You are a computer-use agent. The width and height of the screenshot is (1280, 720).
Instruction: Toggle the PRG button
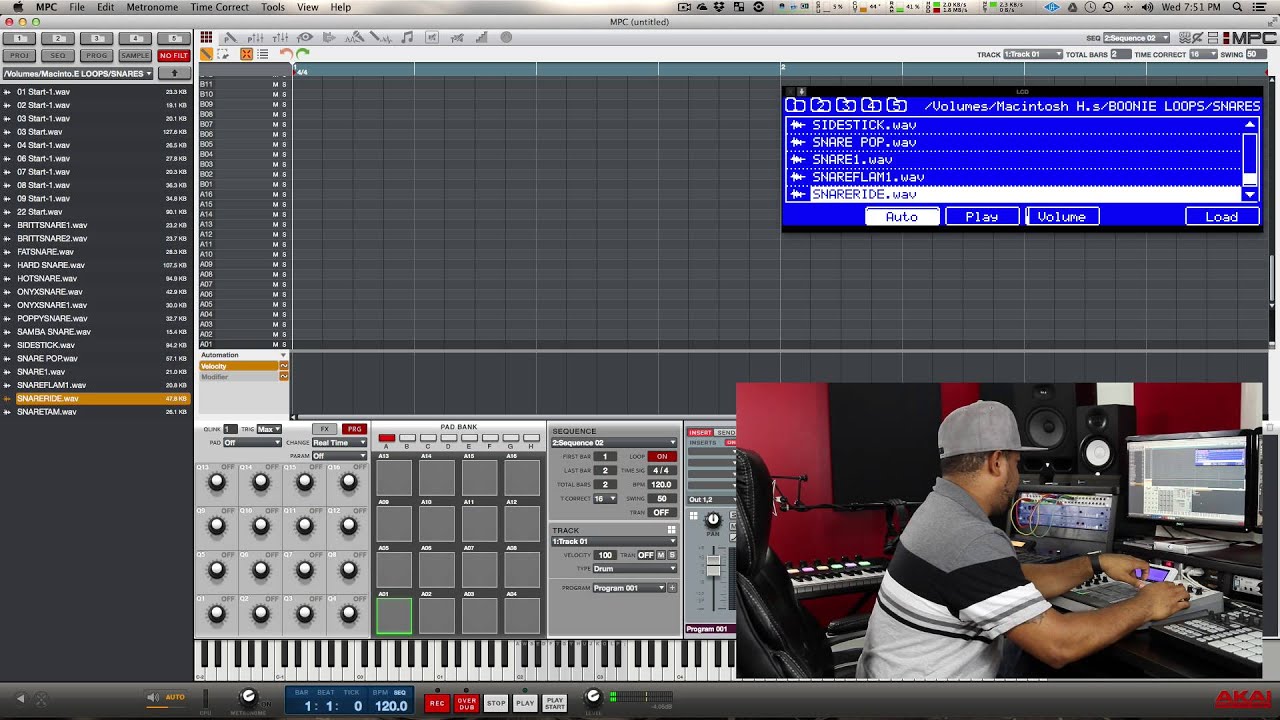[354, 429]
